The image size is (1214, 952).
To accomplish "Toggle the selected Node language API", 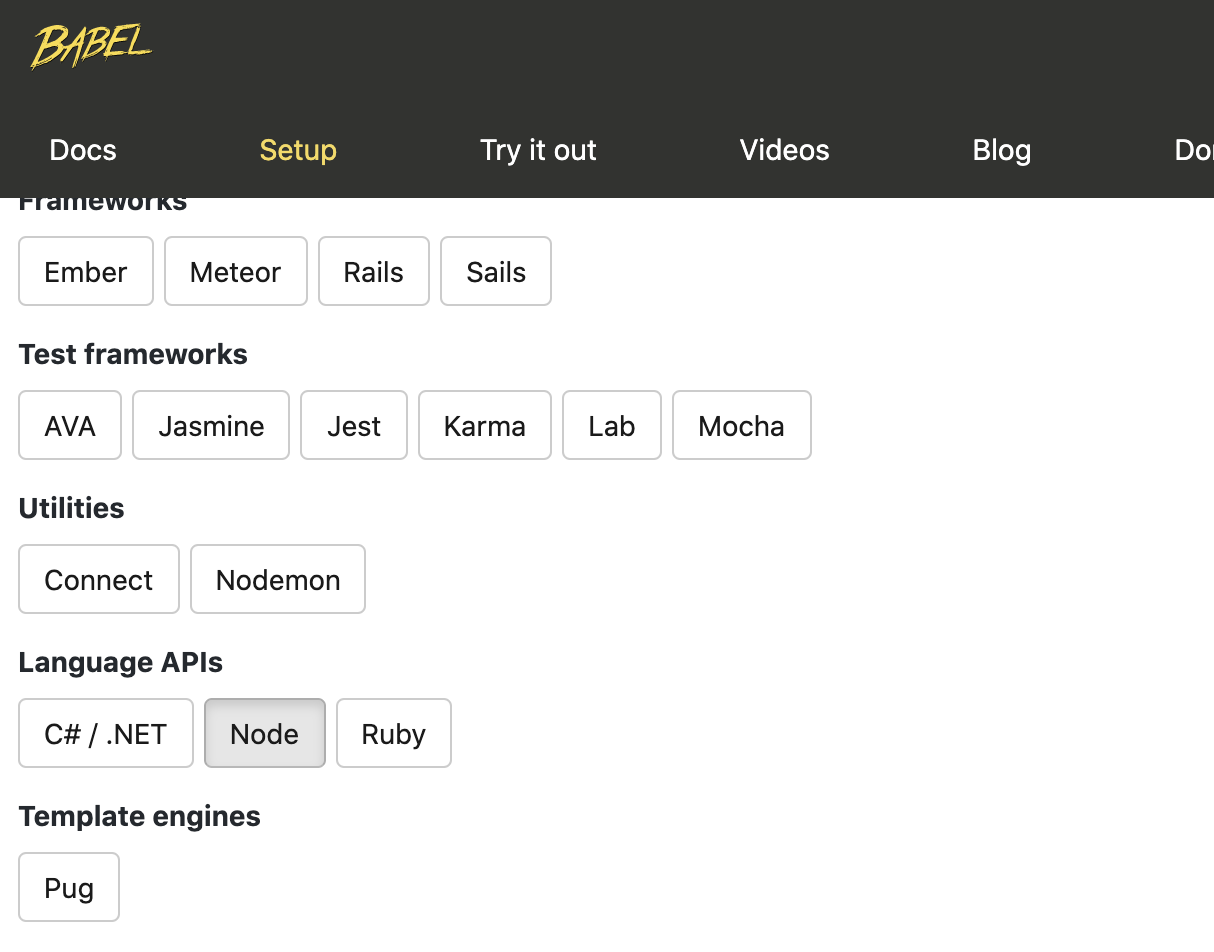I will [x=265, y=733].
